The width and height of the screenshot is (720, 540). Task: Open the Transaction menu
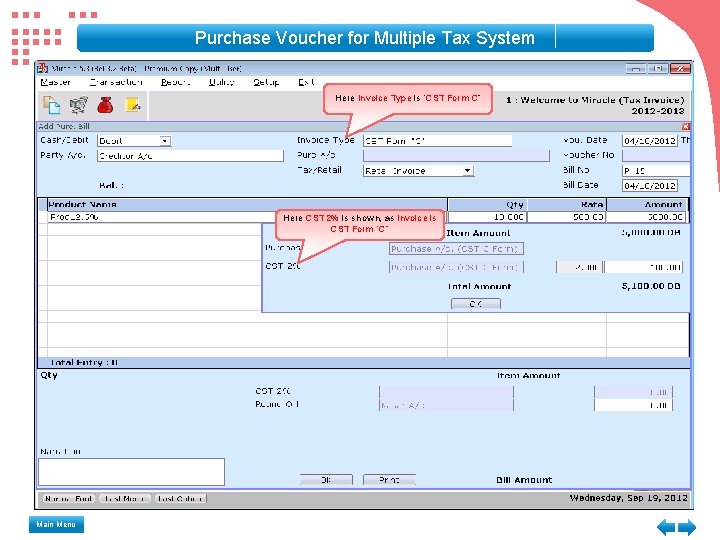click(116, 82)
